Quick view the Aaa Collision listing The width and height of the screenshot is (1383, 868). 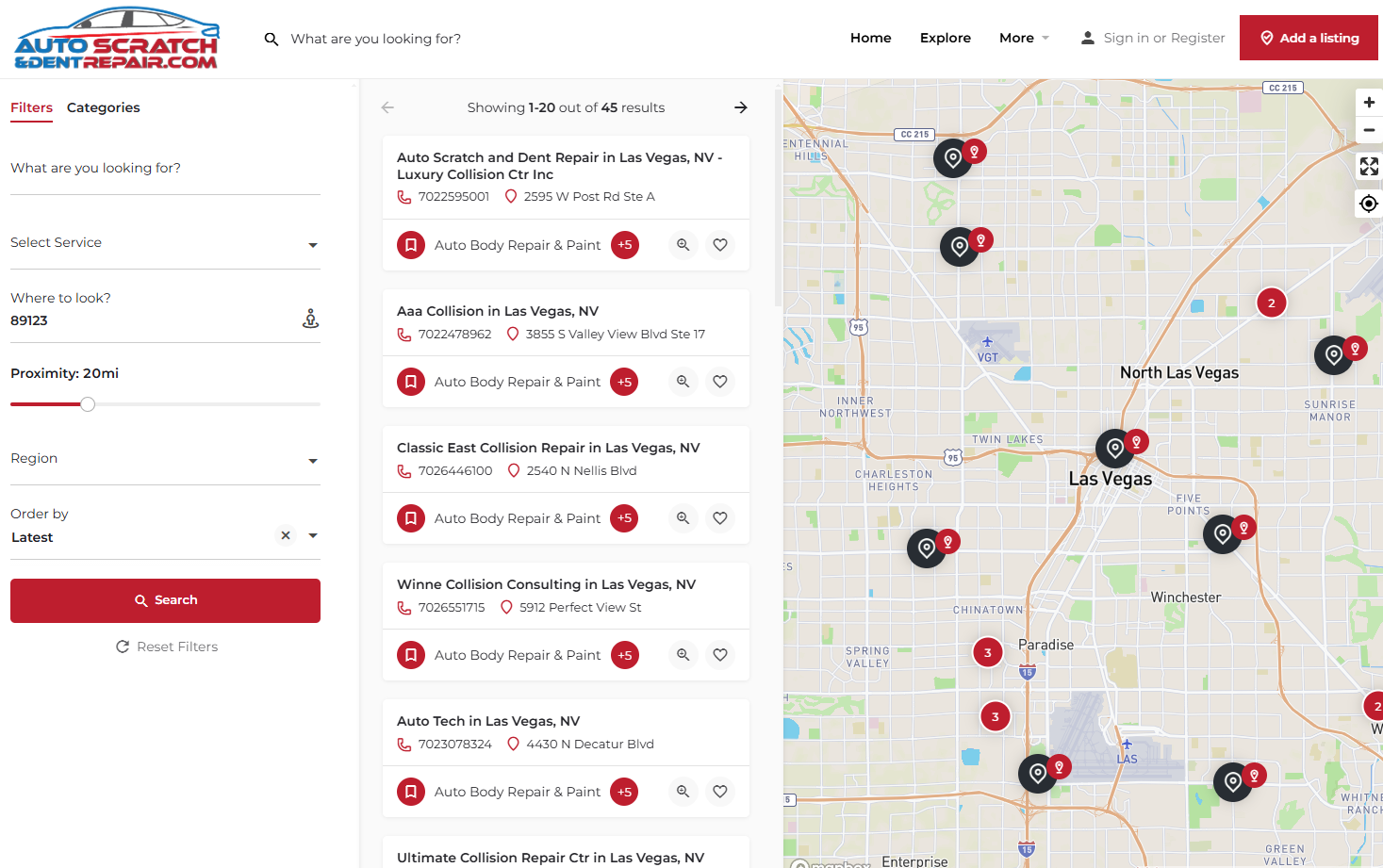tap(683, 382)
